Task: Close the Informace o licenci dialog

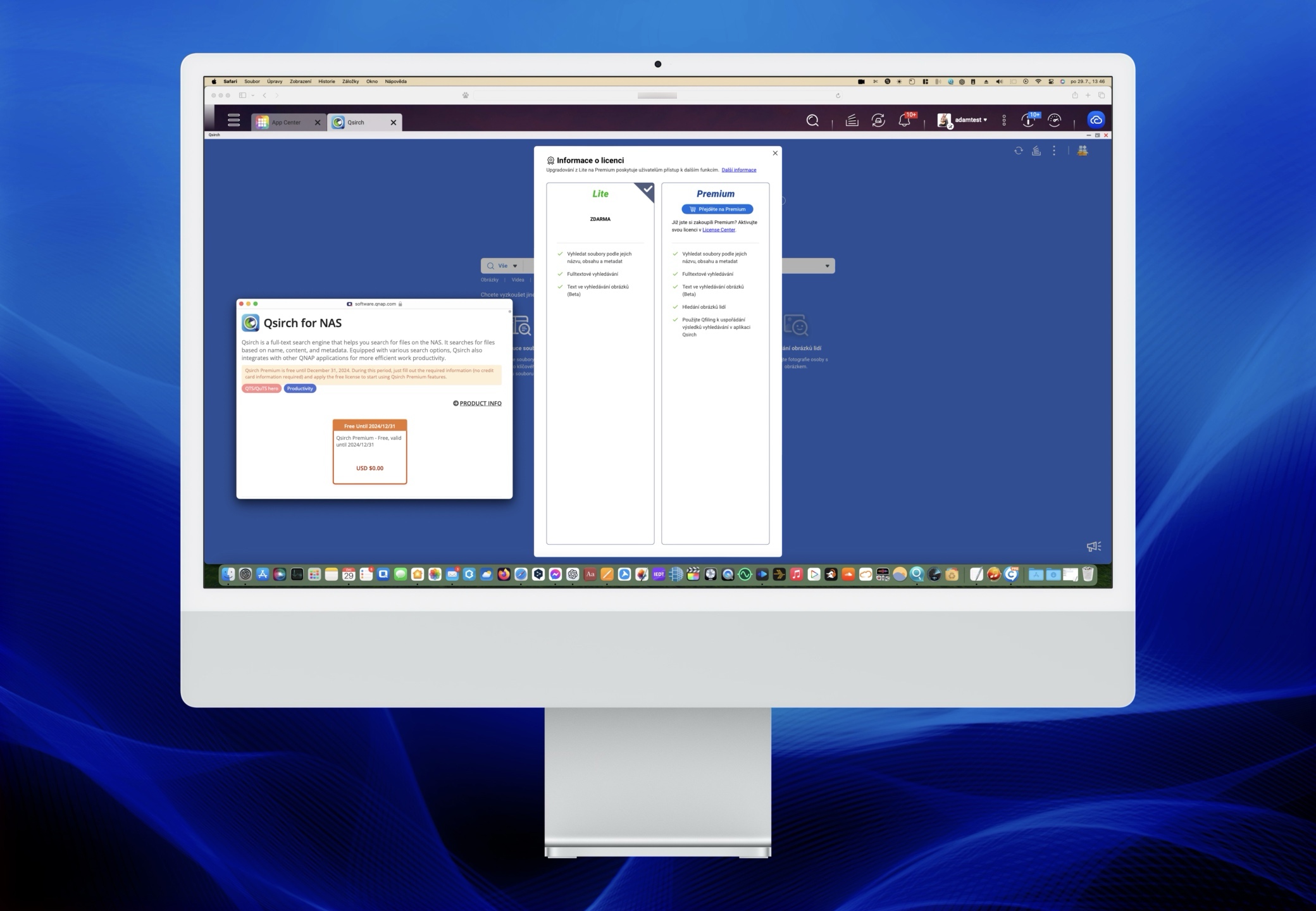Action: [775, 153]
